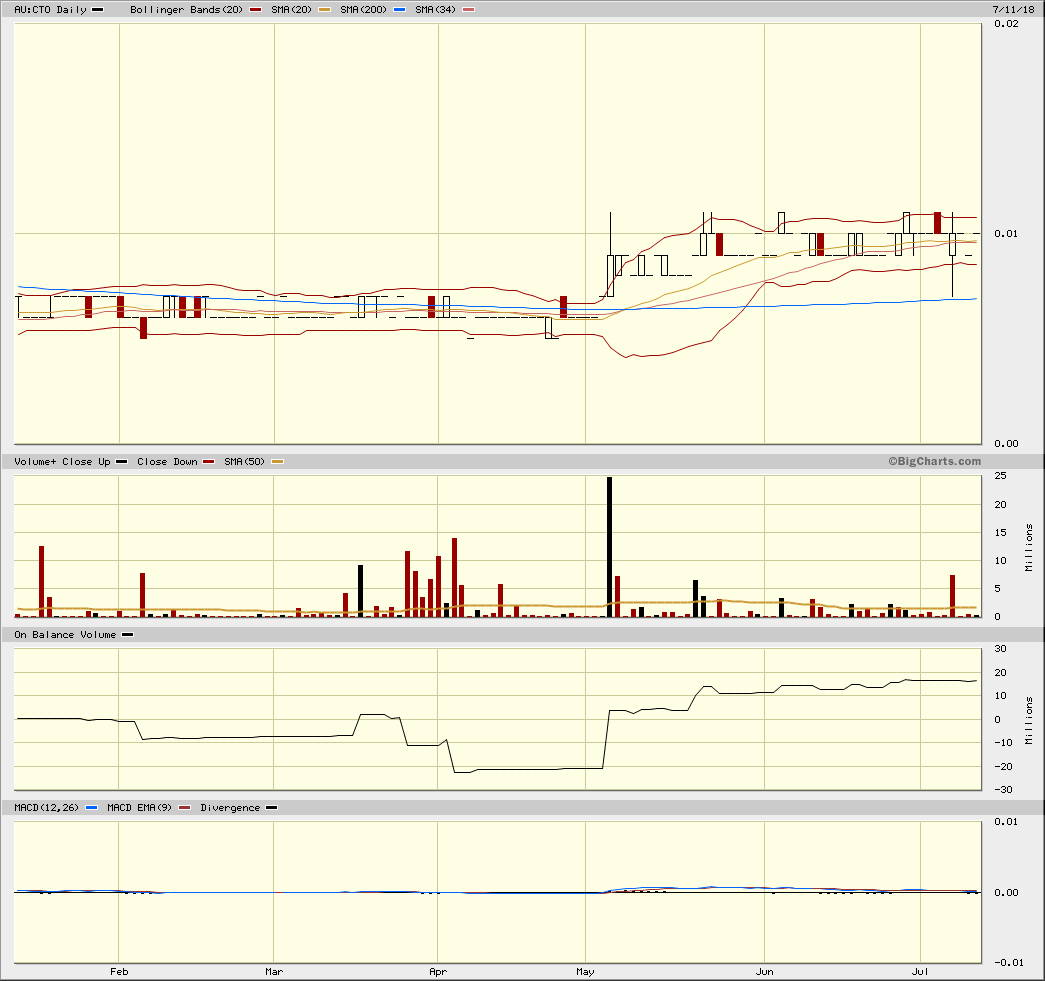Click the Feb label on time axis
This screenshot has height=981, width=1045.
coord(119,972)
